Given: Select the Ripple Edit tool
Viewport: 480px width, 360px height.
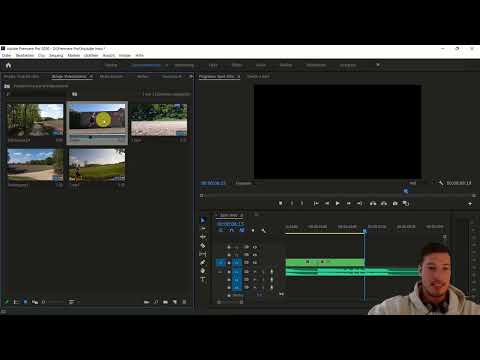Looking at the screenshot, I should click(203, 237).
